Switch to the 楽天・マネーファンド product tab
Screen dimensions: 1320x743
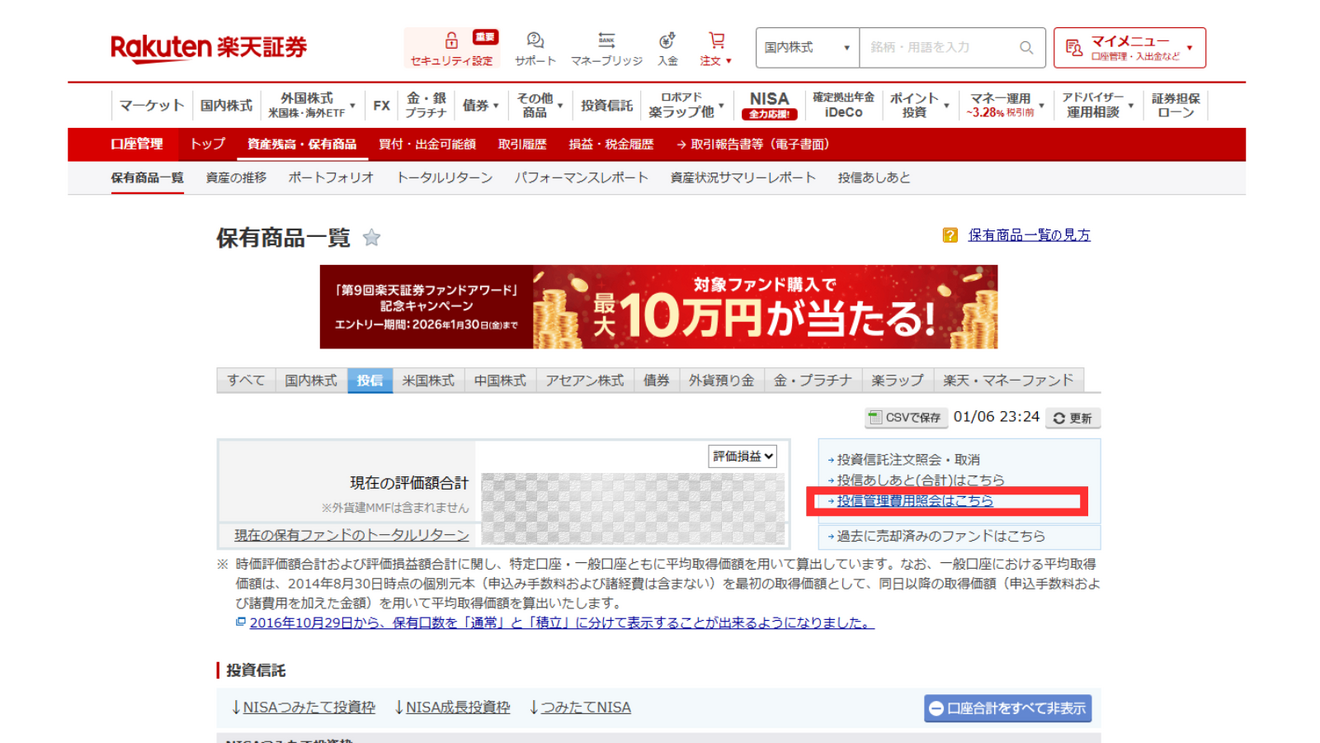(1008, 381)
